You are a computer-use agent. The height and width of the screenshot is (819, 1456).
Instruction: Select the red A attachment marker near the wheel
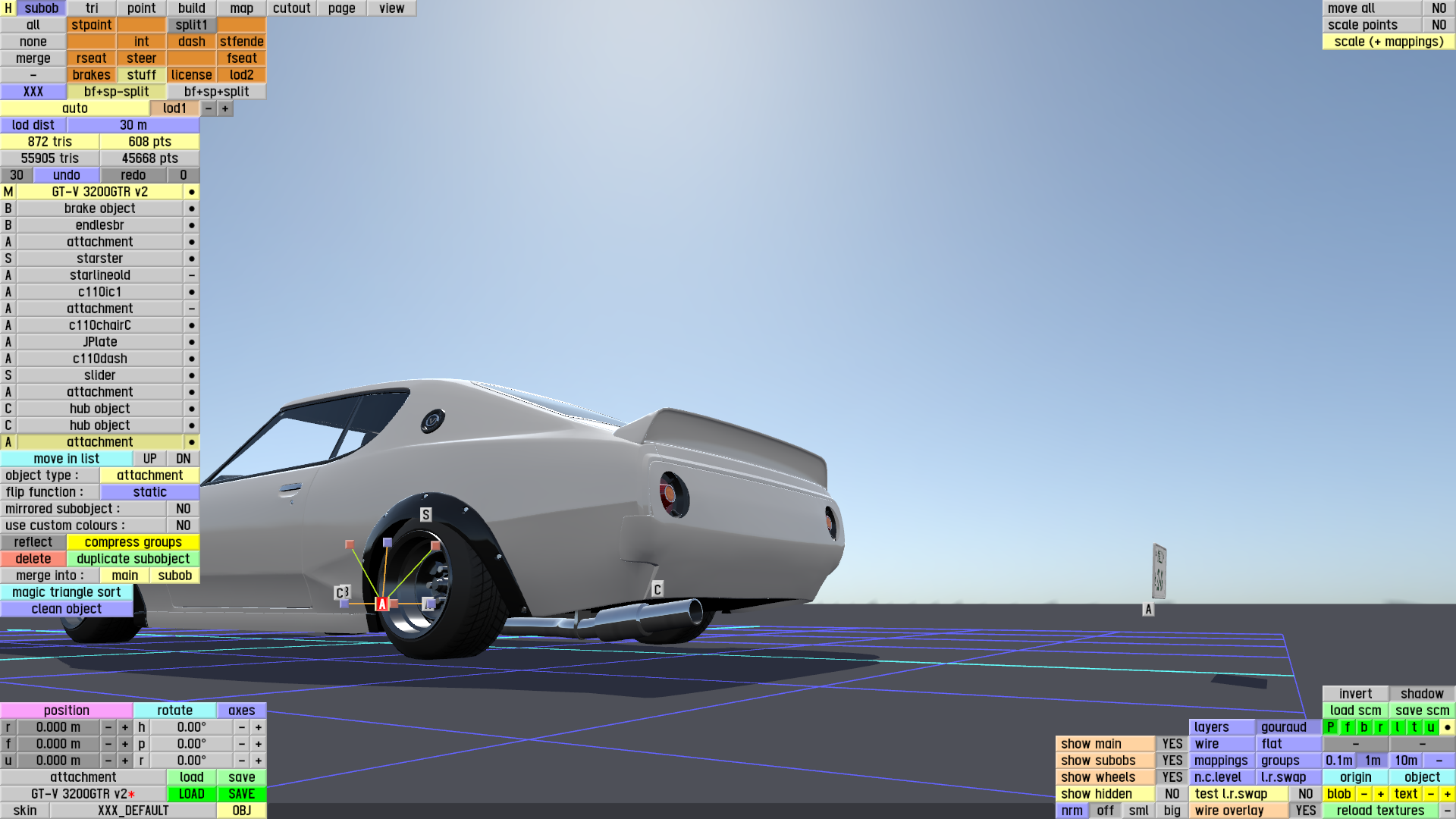[382, 604]
